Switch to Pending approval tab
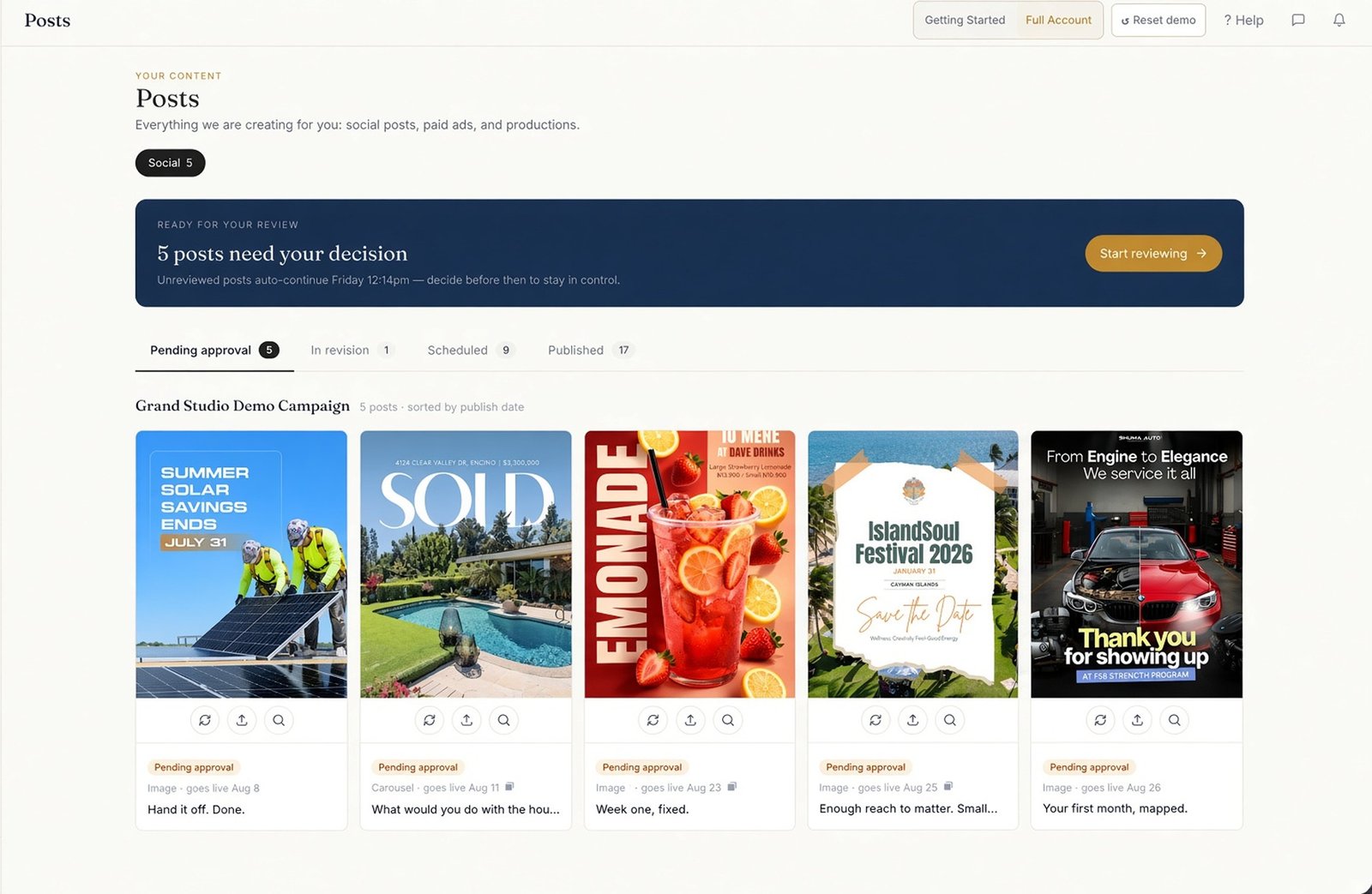Screen dimensions: 1372x894 coord(214,350)
